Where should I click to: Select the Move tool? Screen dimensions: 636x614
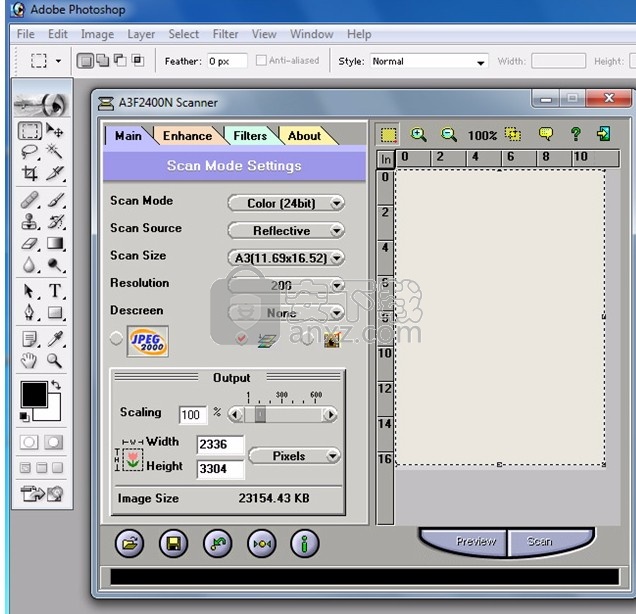pyautogui.click(x=54, y=131)
